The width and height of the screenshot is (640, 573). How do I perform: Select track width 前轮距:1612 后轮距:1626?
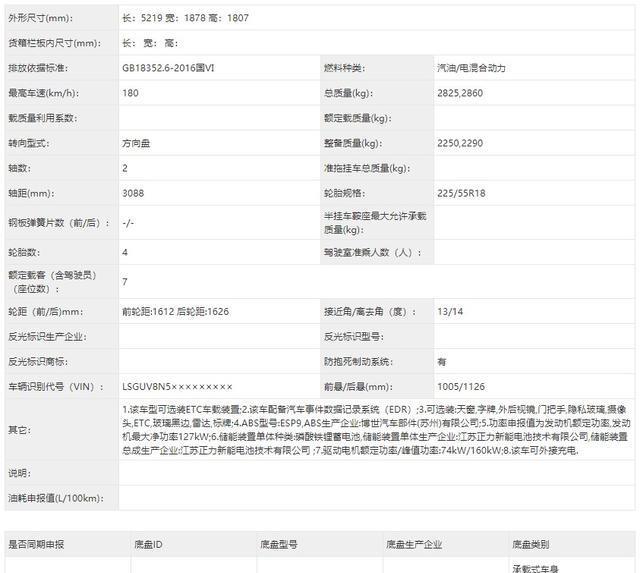[176, 311]
